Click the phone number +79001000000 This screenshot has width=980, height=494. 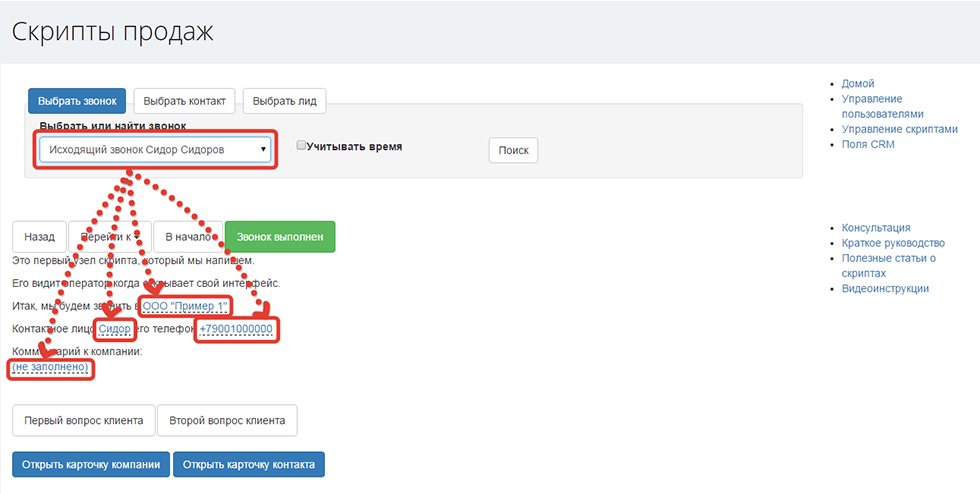[x=236, y=329]
